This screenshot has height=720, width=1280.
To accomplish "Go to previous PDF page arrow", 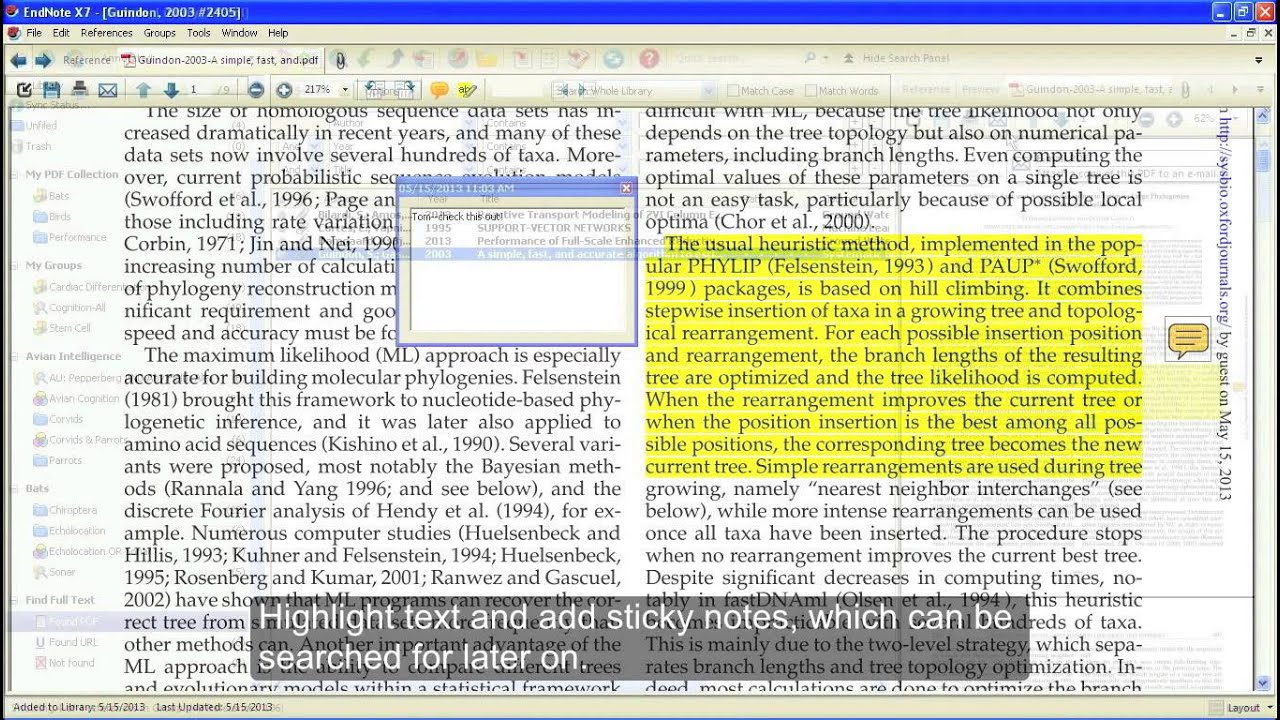I will (x=143, y=90).
